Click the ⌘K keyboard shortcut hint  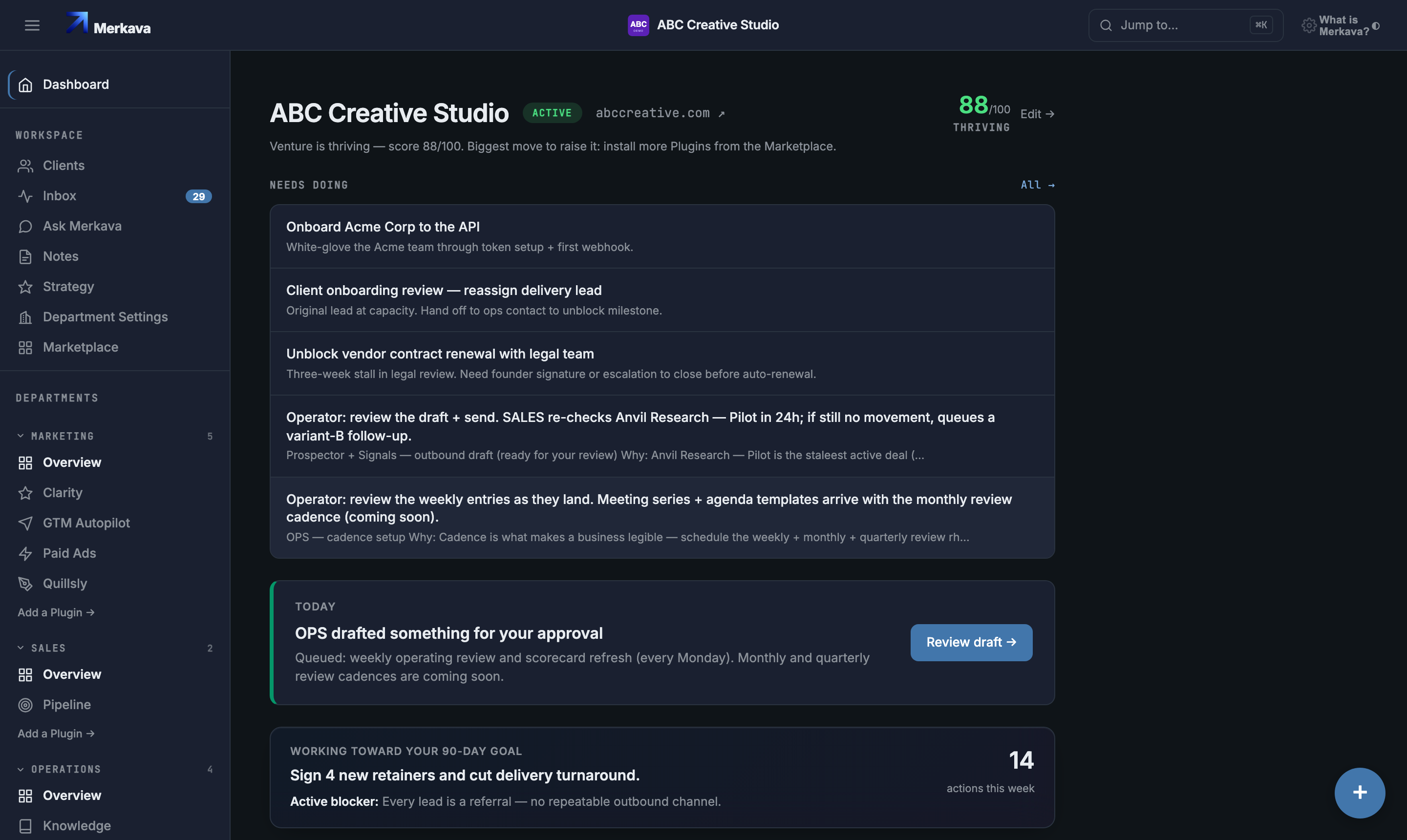(x=1261, y=25)
